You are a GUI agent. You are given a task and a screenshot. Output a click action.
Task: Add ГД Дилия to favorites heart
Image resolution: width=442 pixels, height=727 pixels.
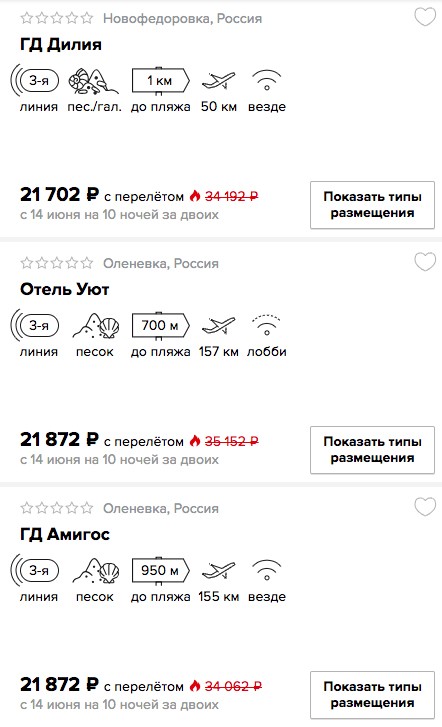pos(425,18)
